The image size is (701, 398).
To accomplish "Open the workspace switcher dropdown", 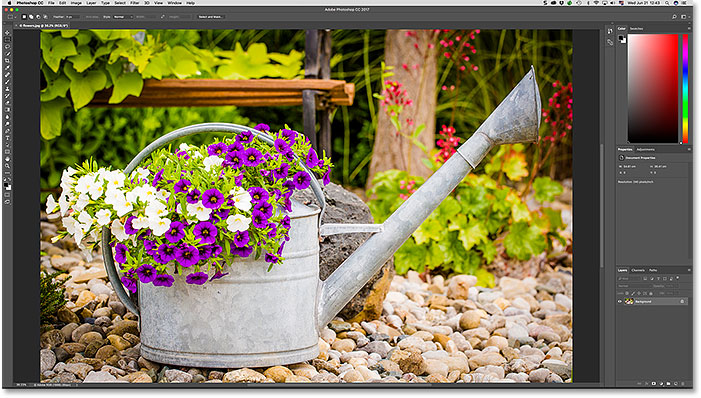I will (x=684, y=17).
